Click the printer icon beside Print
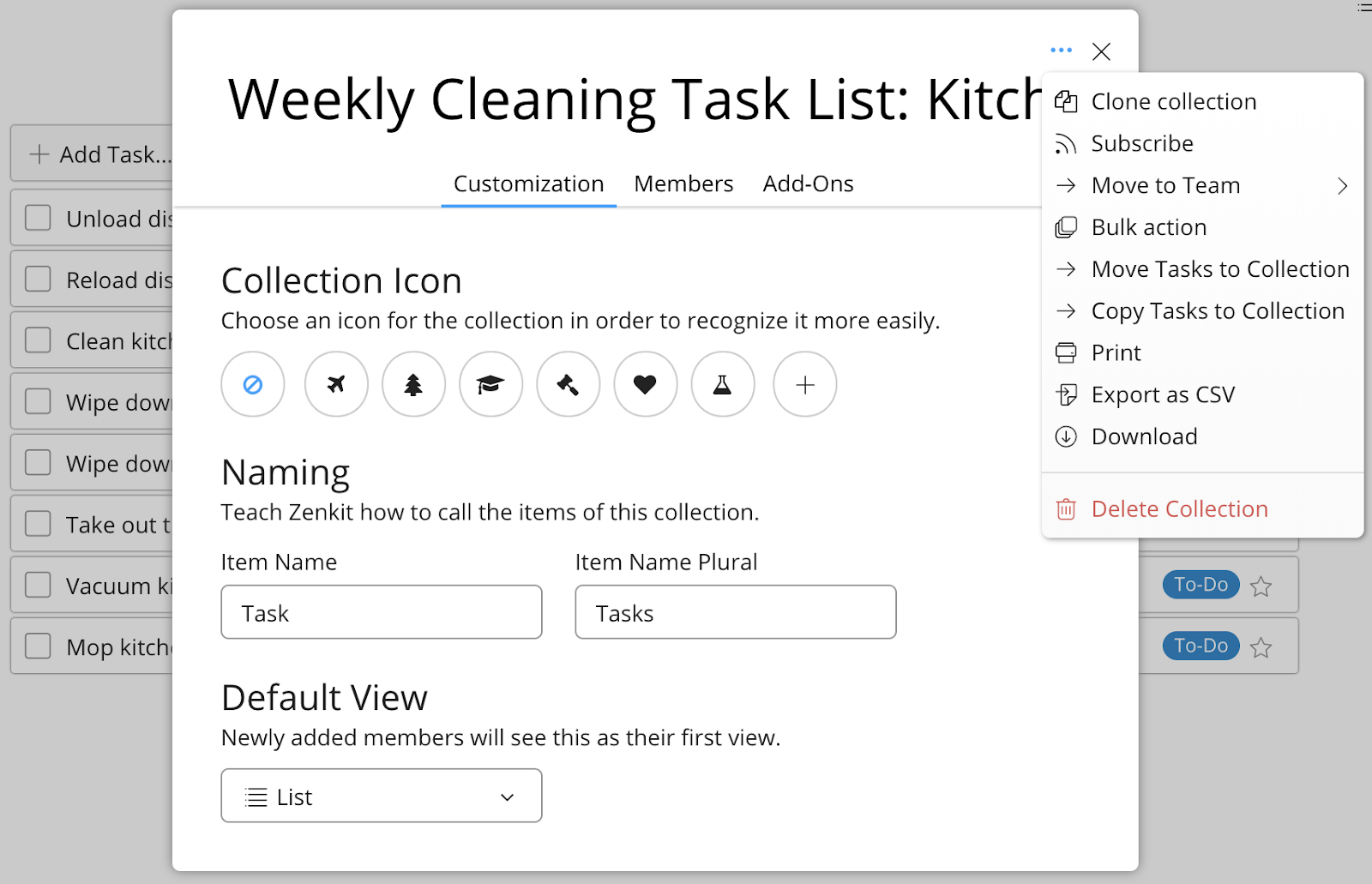This screenshot has width=1372, height=884. (x=1066, y=352)
